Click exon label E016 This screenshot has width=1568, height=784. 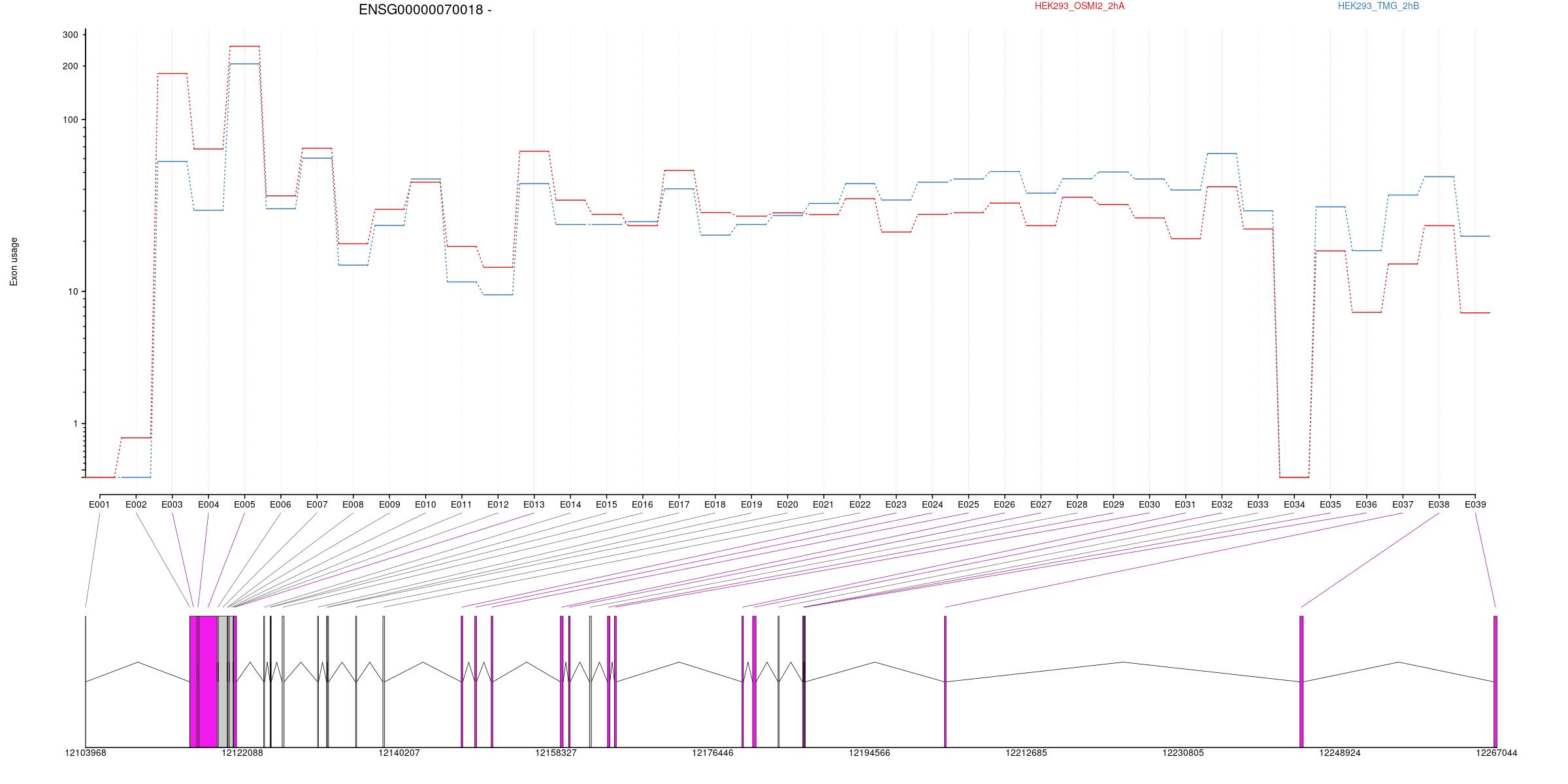[642, 504]
